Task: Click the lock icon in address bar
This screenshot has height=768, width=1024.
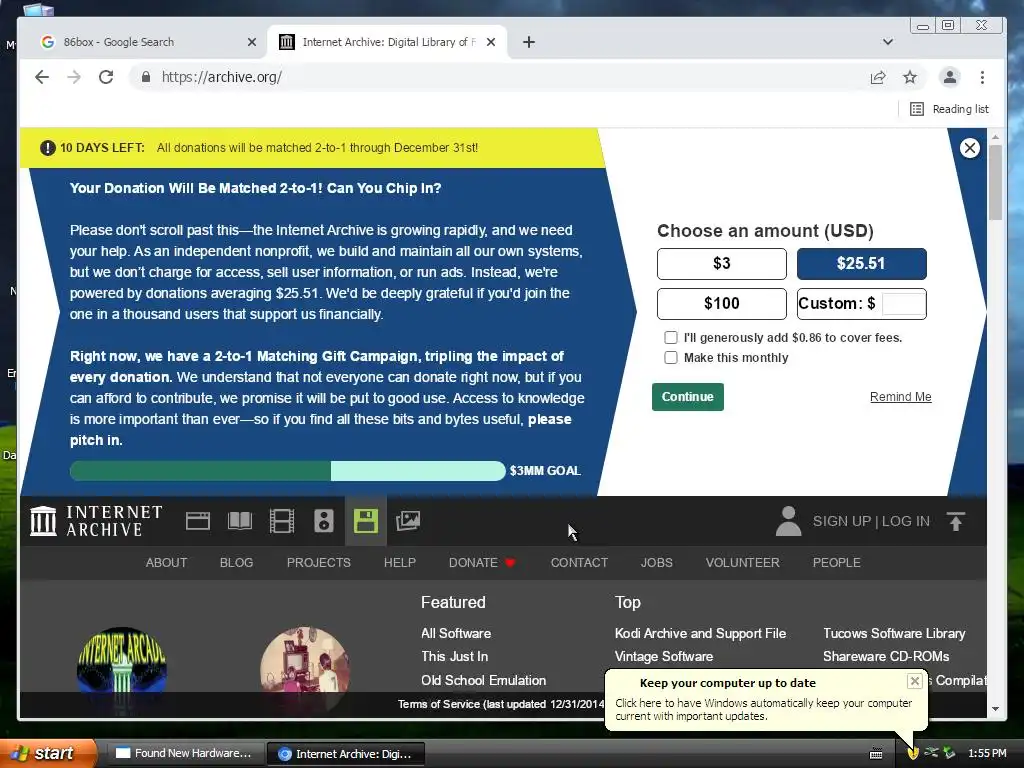Action: [x=146, y=77]
